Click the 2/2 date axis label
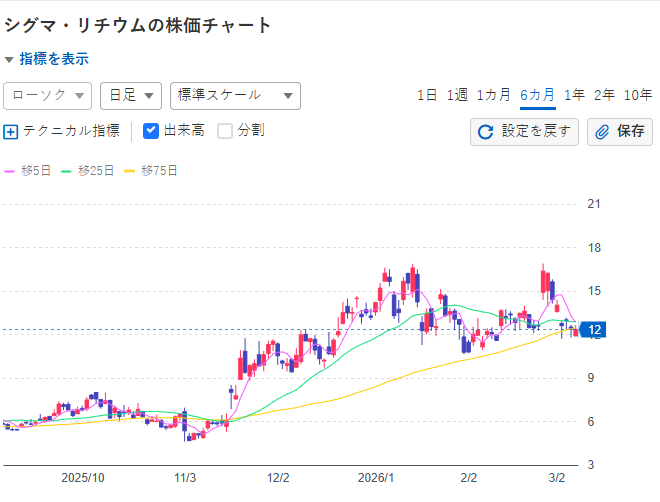 [x=468, y=478]
